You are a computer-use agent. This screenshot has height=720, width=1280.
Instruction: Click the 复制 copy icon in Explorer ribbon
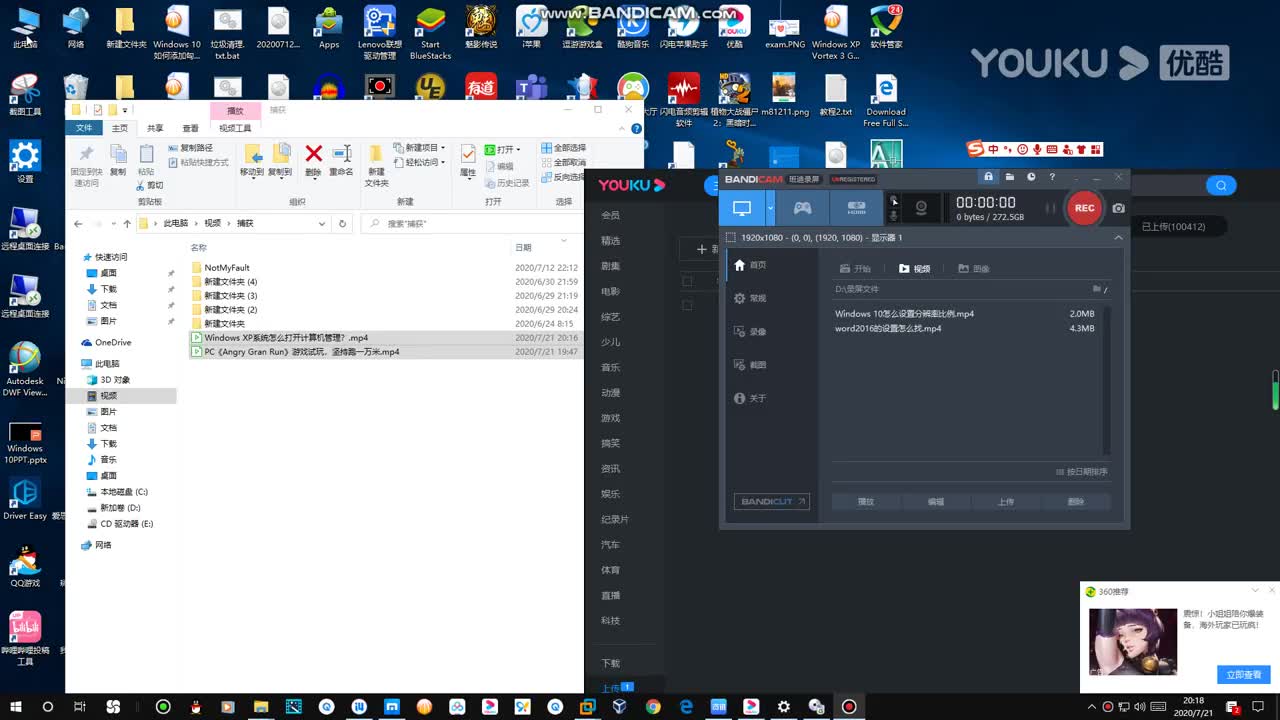tap(118, 154)
